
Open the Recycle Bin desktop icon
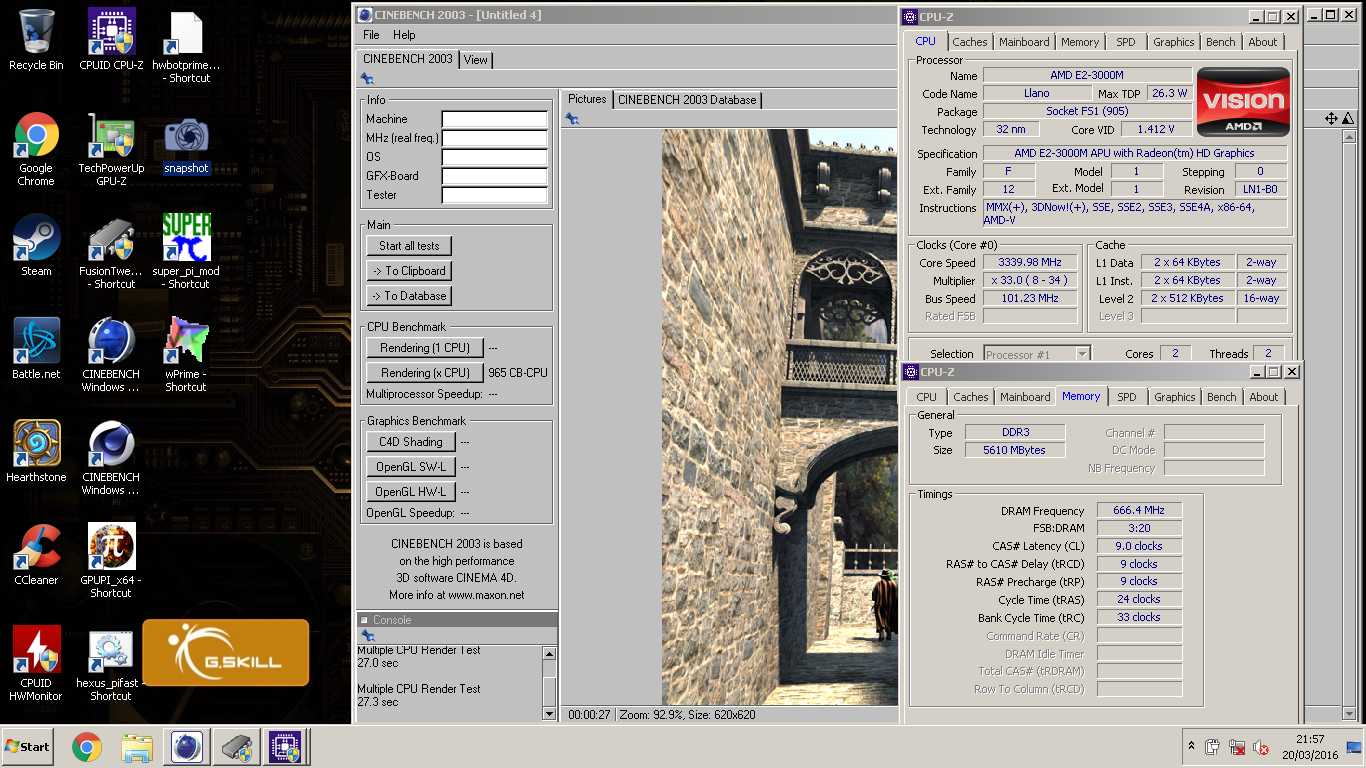click(x=36, y=40)
